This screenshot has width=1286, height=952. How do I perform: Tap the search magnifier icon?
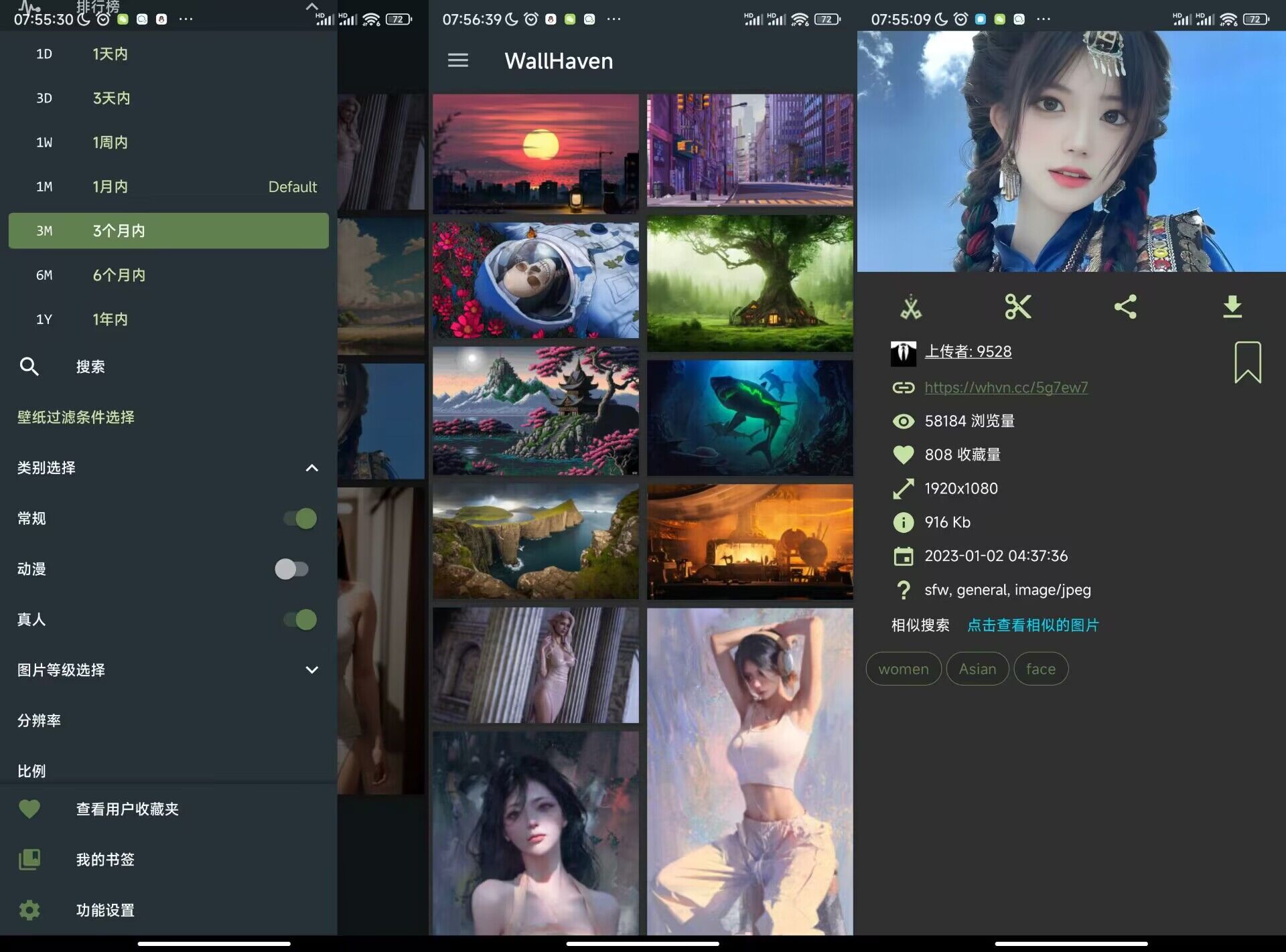pos(29,366)
